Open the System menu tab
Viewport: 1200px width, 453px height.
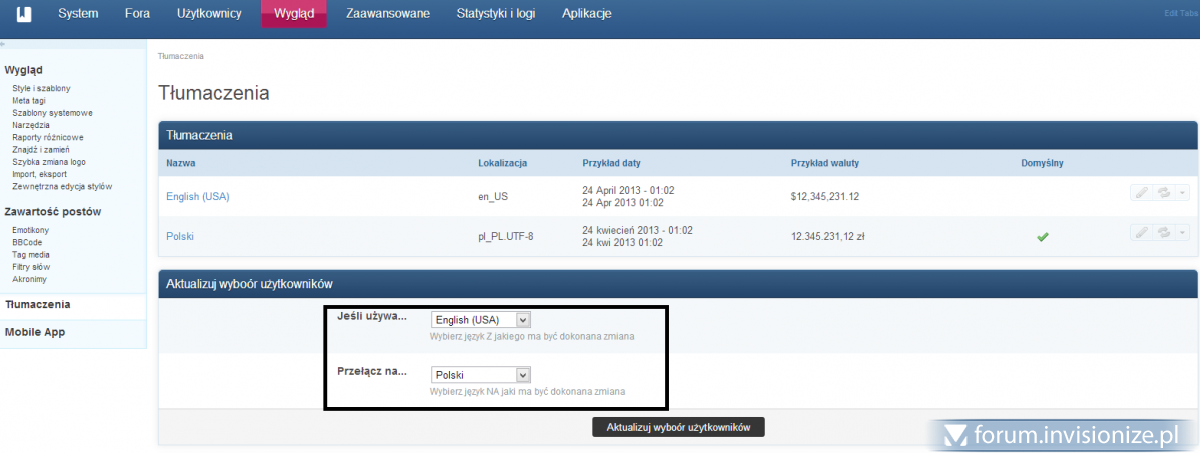[78, 14]
